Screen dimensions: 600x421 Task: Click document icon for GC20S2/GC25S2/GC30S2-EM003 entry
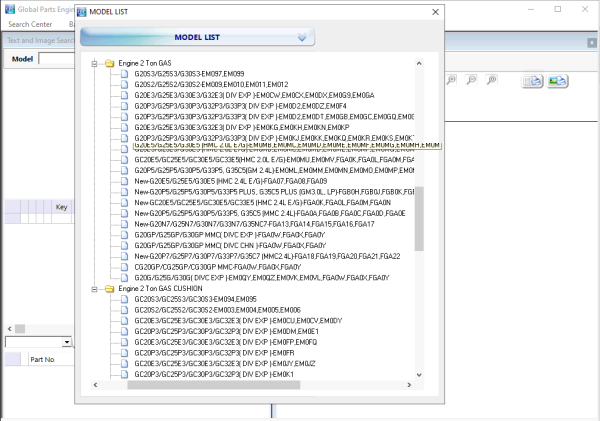(124, 309)
